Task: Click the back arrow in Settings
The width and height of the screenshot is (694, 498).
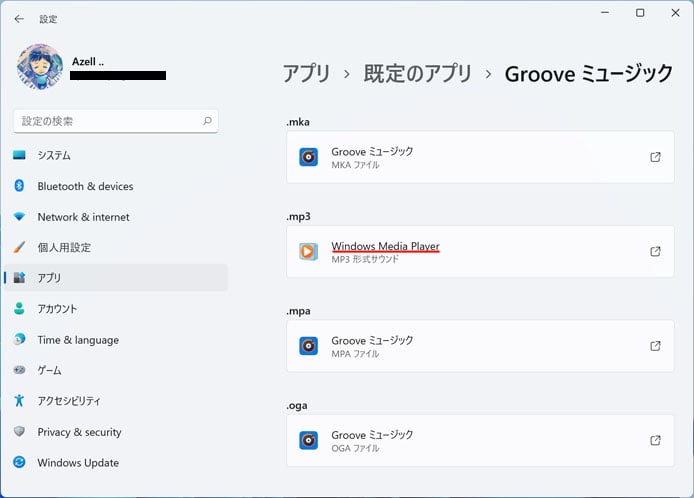Action: click(19, 19)
